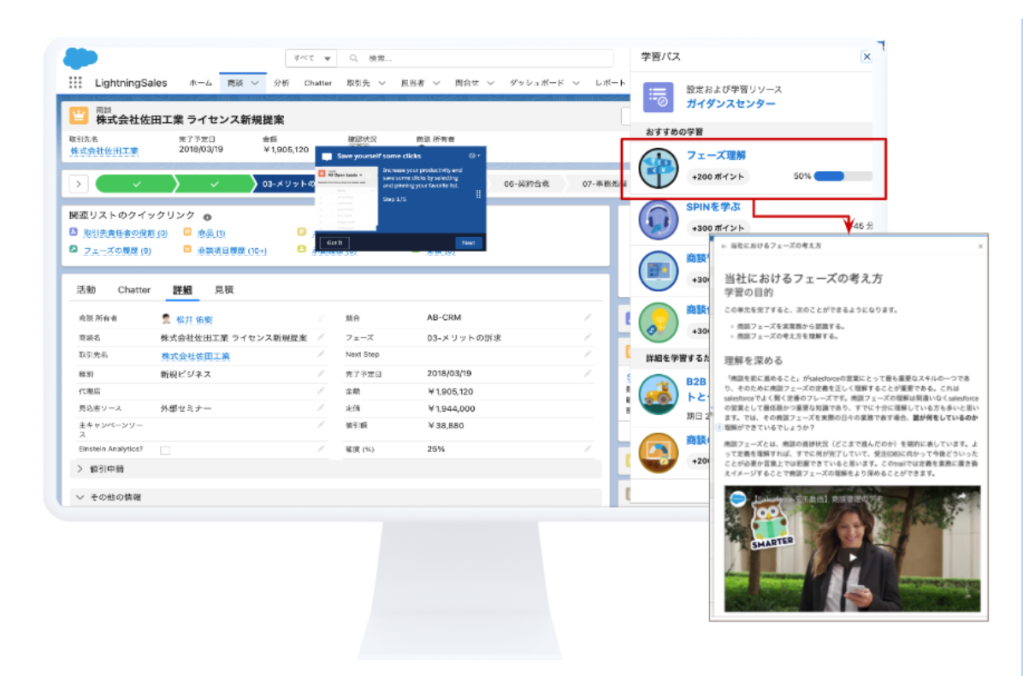Open the 取引先責任者の役割 (0) quick link

click(125, 233)
